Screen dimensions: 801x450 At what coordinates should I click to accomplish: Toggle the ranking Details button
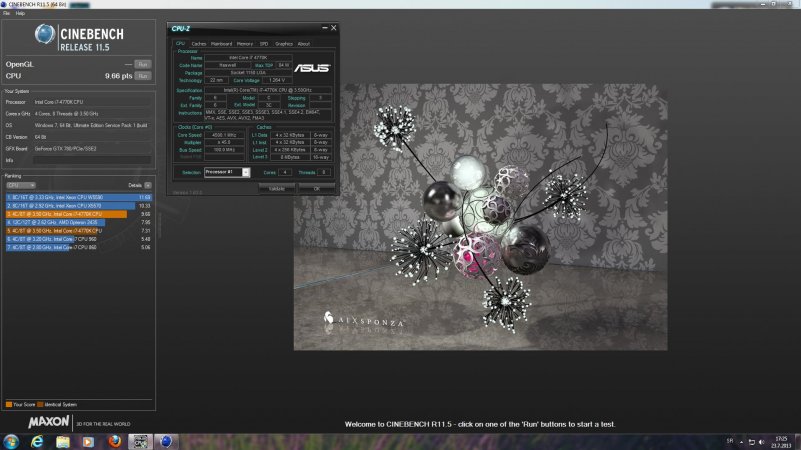148,185
